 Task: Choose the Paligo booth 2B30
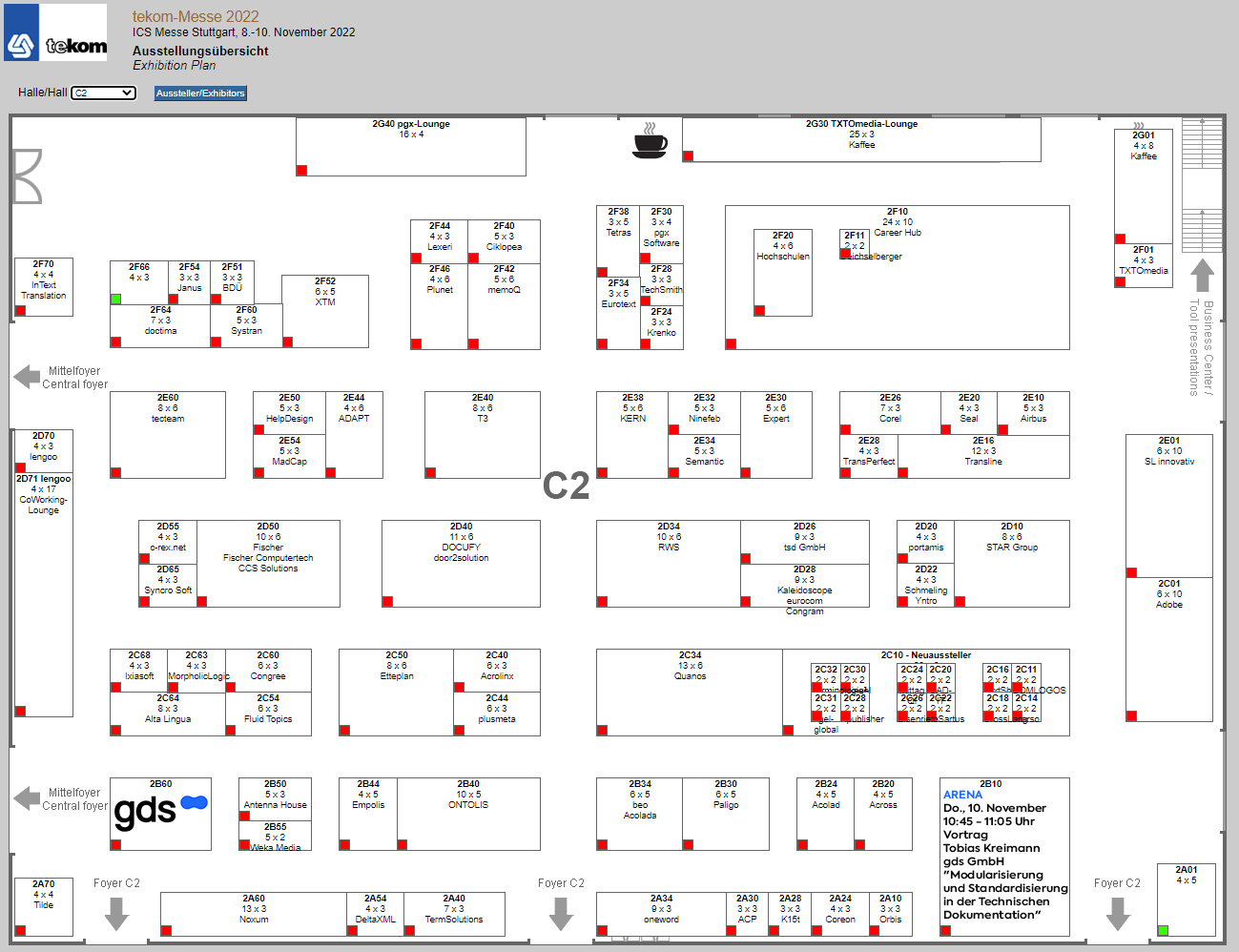(x=726, y=814)
